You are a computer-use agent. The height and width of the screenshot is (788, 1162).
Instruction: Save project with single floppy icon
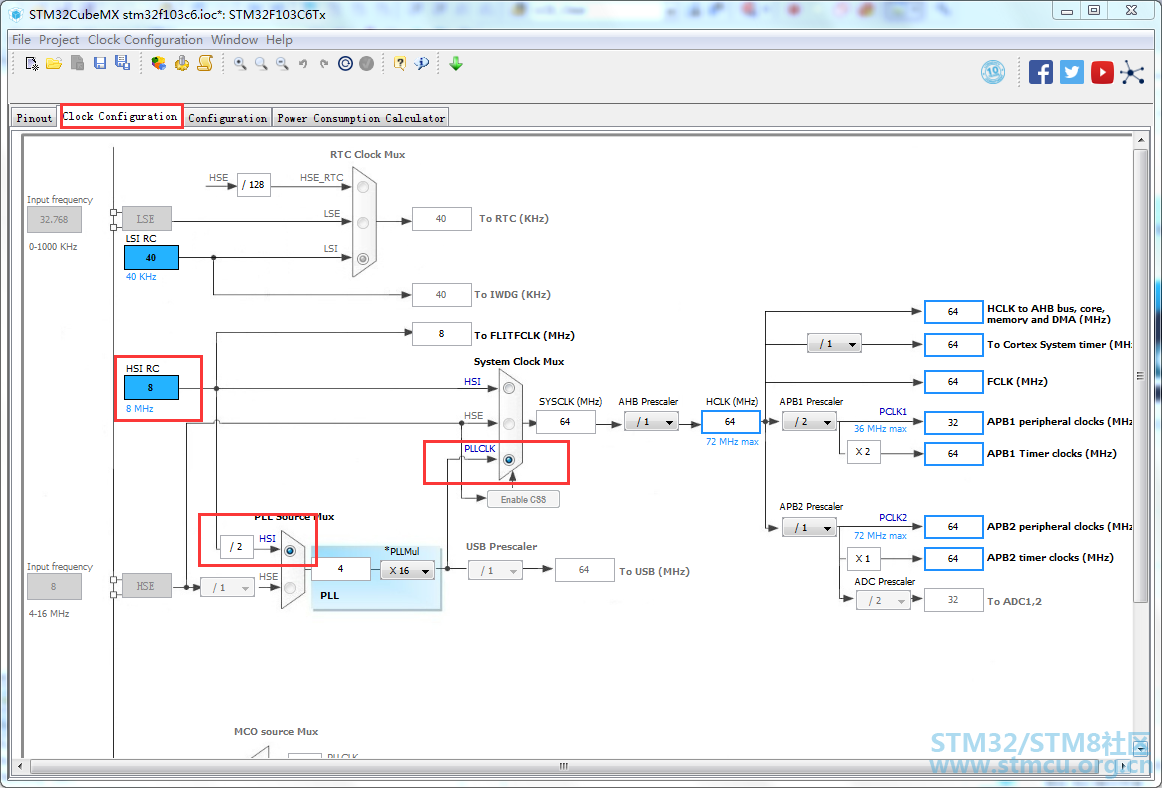100,64
